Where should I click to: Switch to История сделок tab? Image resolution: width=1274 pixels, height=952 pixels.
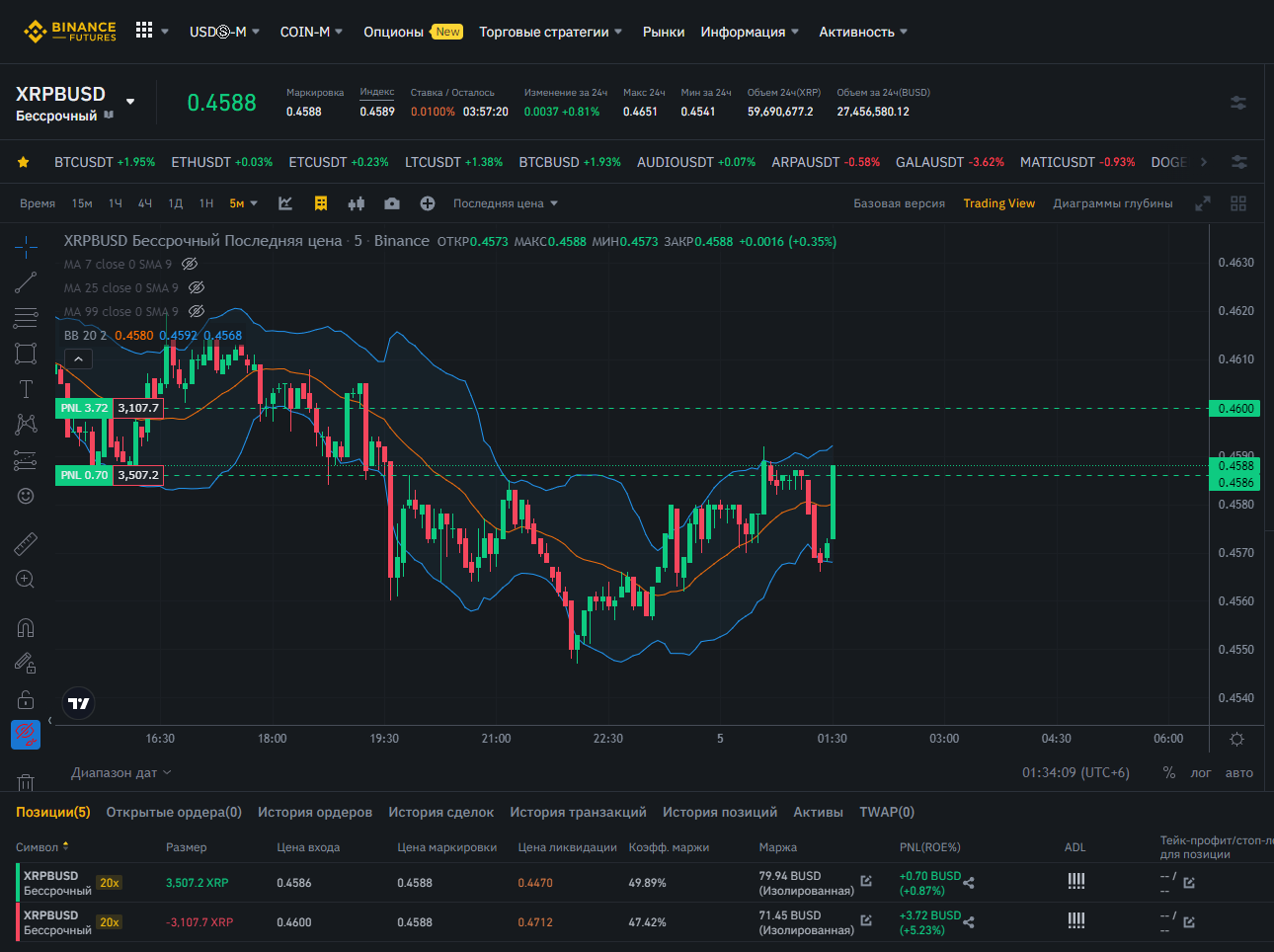[x=440, y=812]
